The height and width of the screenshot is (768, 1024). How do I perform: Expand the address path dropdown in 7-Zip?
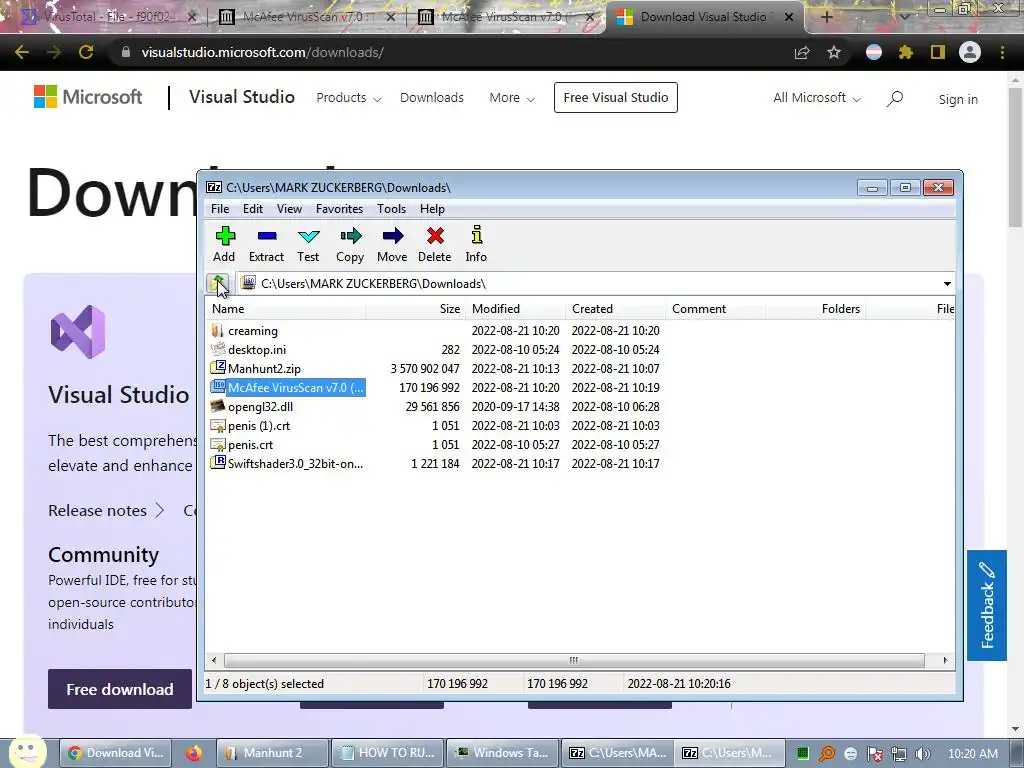point(946,283)
